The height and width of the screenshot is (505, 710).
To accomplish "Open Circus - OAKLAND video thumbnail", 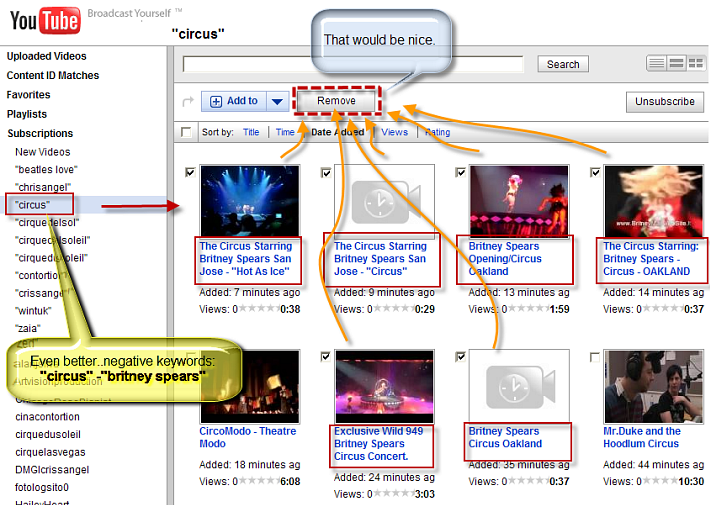I will click(x=653, y=200).
